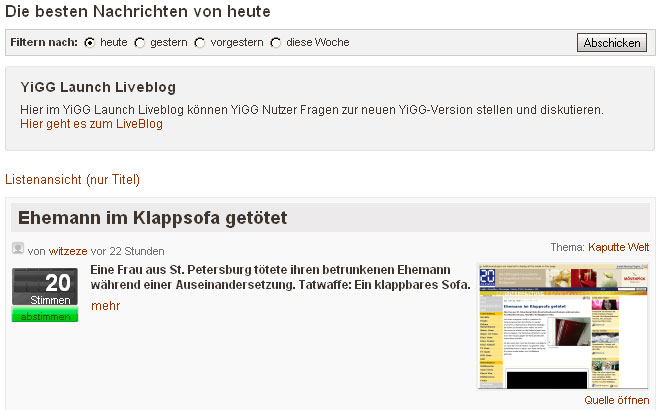Open the article website preview thumbnail
Viewport: 658px width, 410px height.
click(x=563, y=326)
